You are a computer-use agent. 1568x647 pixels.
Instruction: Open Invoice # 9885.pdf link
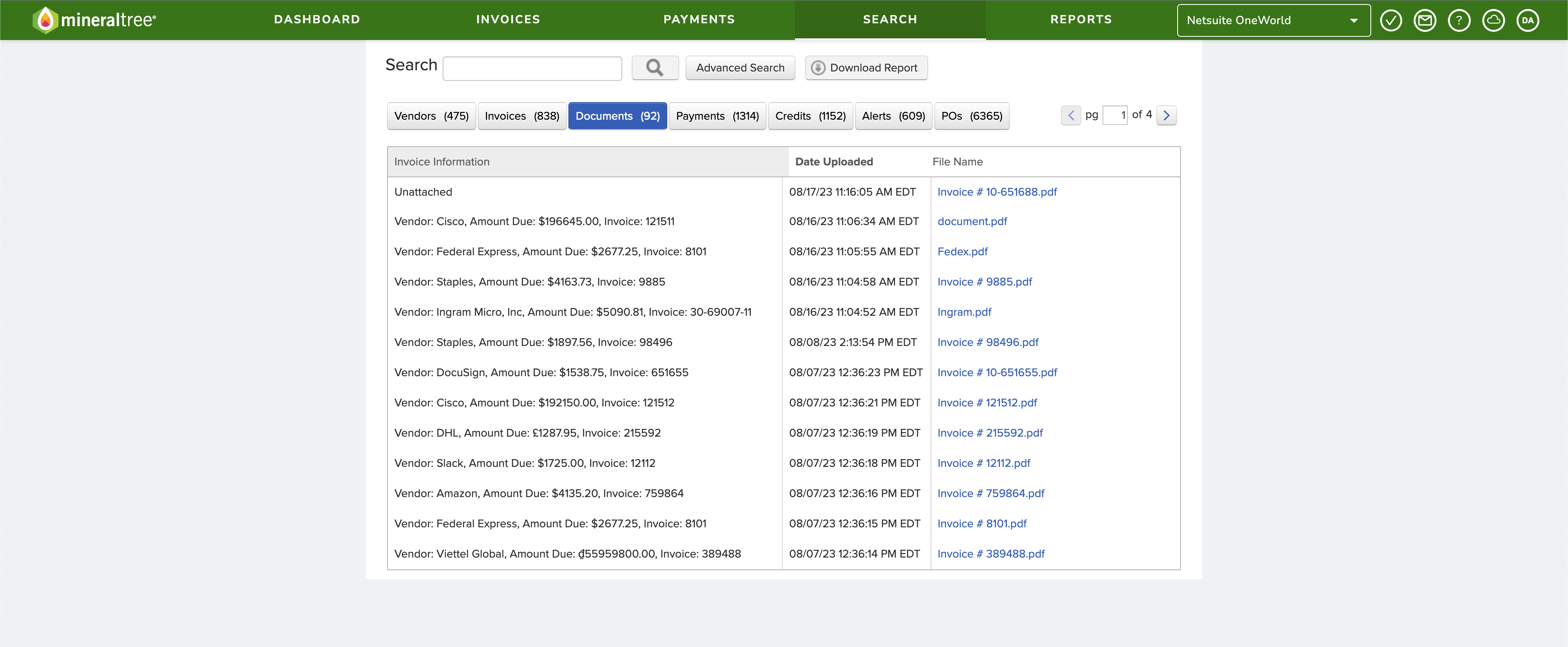click(x=985, y=282)
